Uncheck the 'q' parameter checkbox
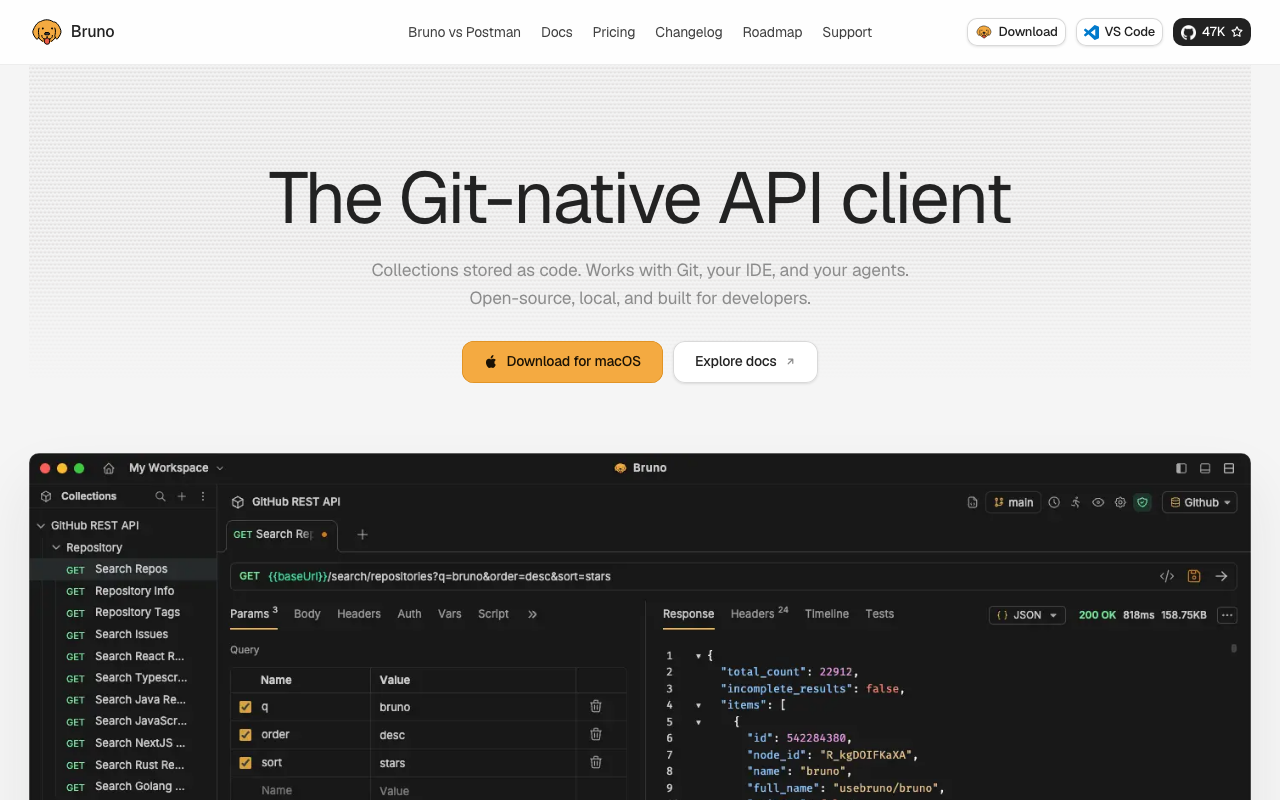The height and width of the screenshot is (800, 1280). 245,706
